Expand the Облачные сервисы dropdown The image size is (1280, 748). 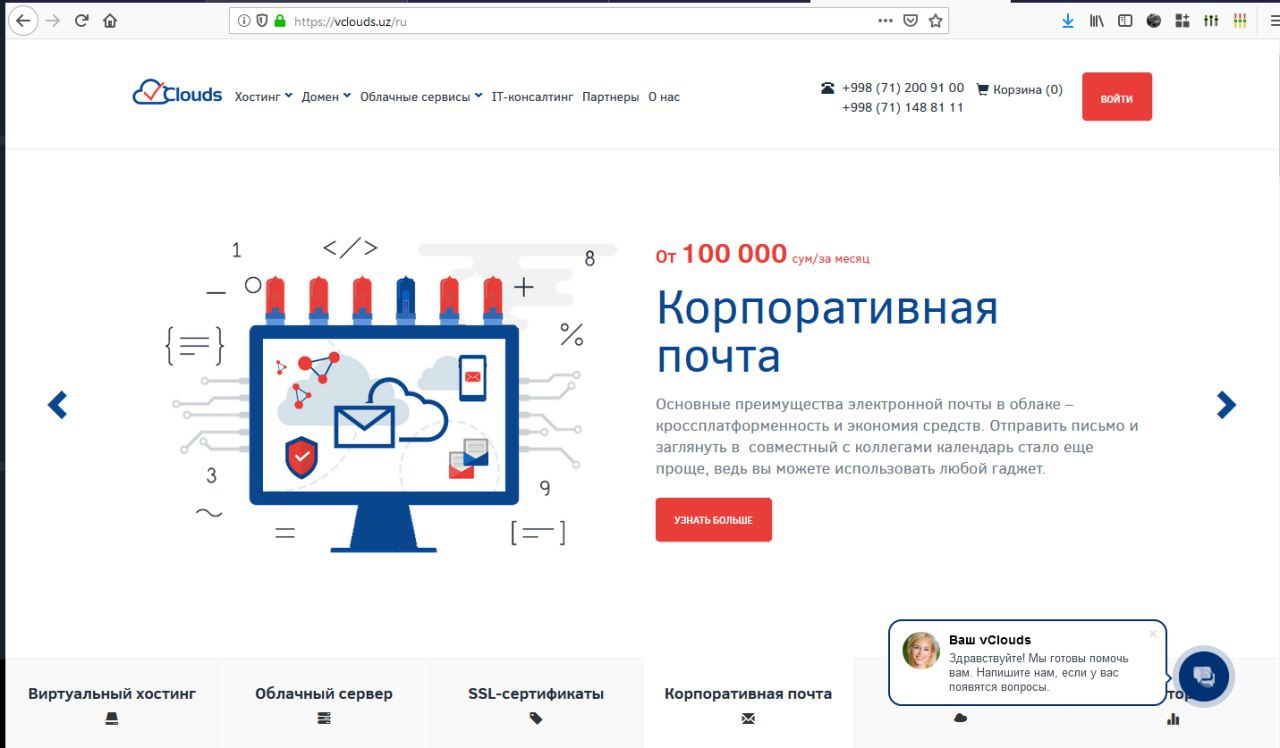(421, 97)
